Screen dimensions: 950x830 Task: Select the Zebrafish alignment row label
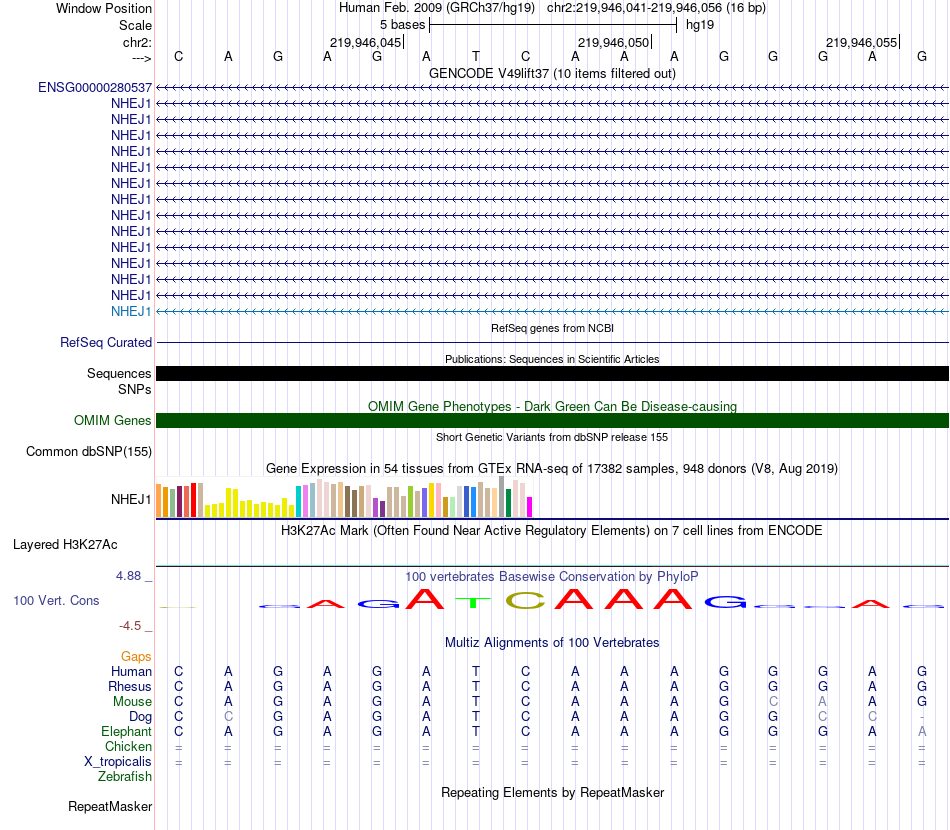point(125,777)
